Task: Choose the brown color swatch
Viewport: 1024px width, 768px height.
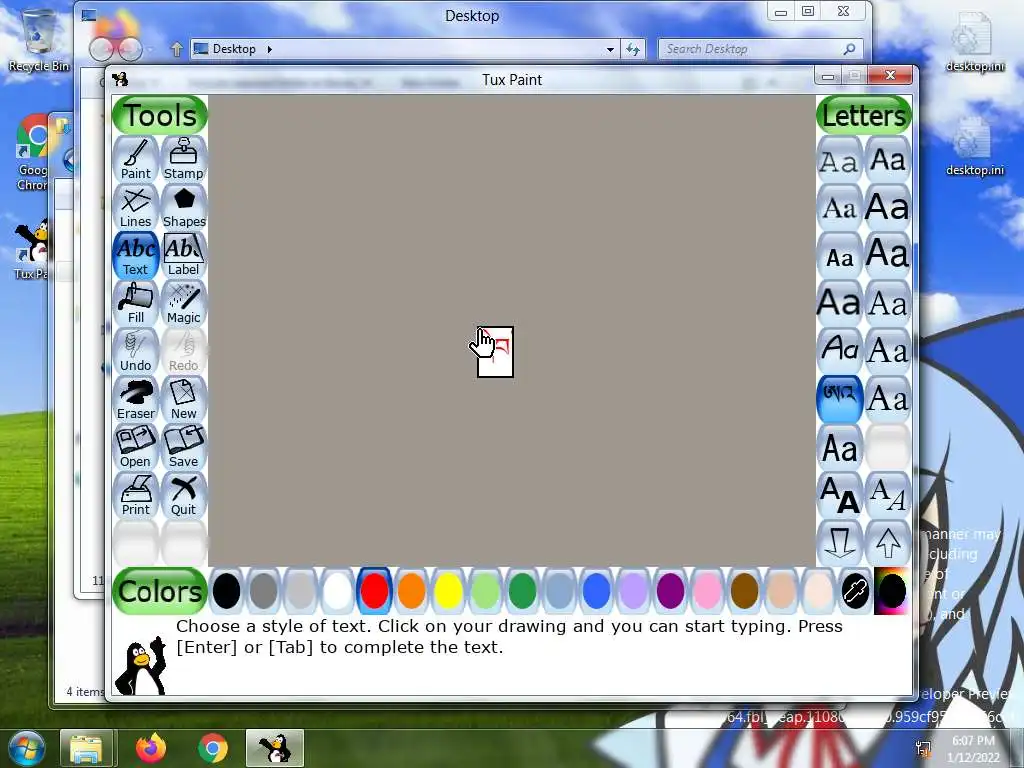Action: [744, 591]
